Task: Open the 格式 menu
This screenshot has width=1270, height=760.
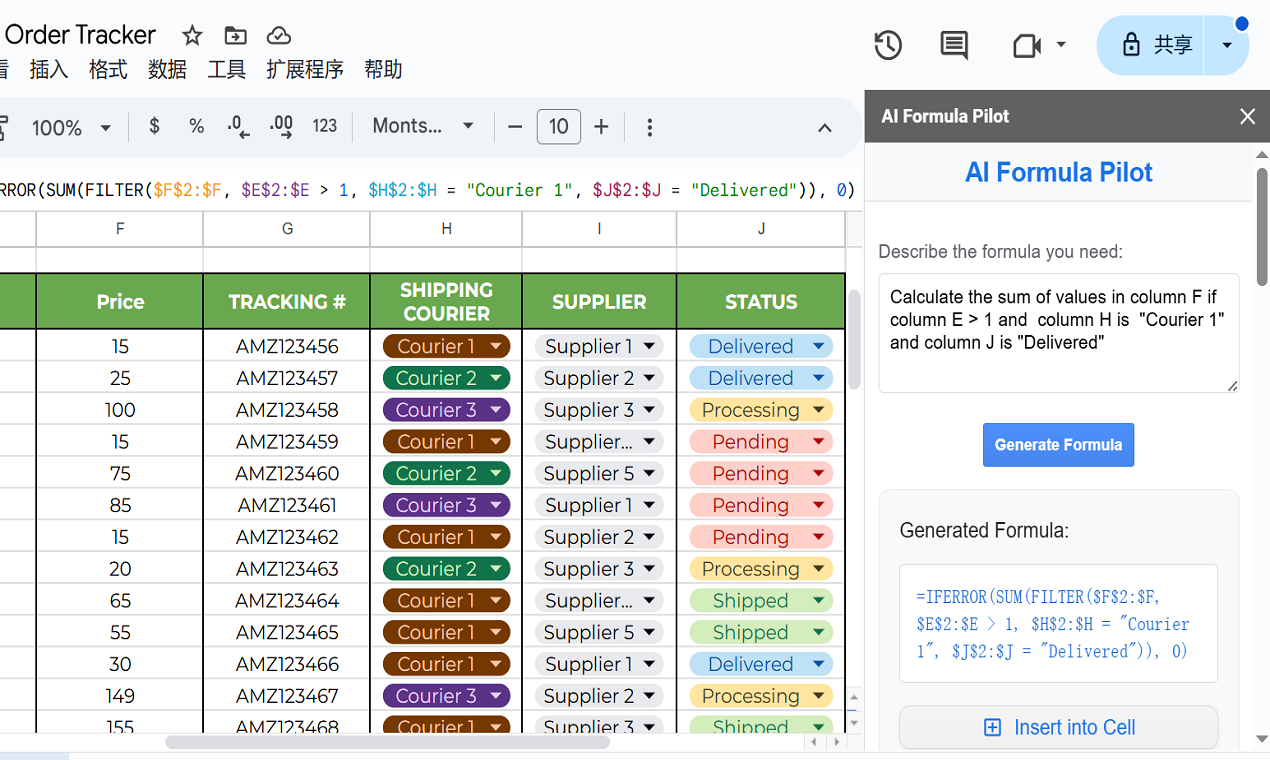Action: [108, 69]
